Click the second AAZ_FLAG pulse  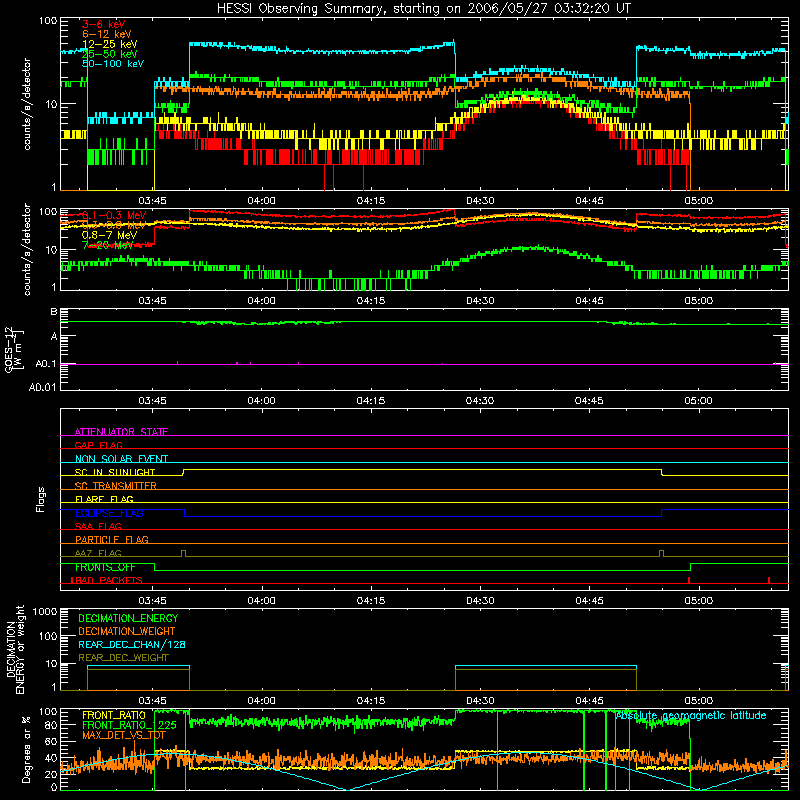[662, 554]
